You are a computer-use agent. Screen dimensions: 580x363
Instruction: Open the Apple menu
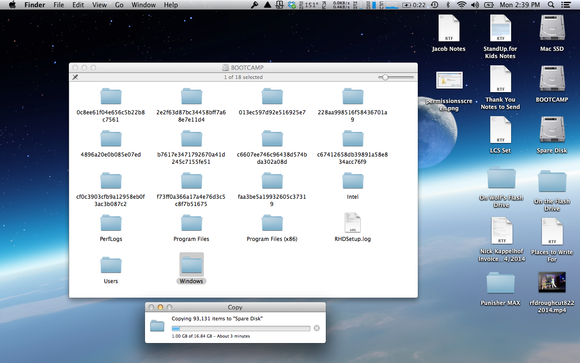click(x=12, y=5)
